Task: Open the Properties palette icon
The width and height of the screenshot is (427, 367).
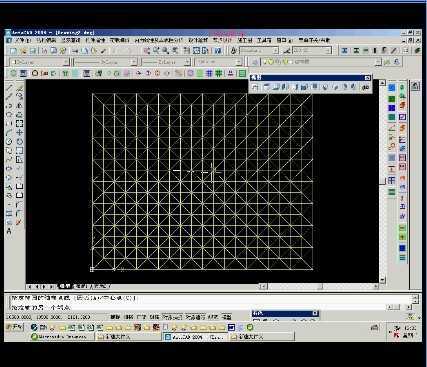Action: click(187, 51)
